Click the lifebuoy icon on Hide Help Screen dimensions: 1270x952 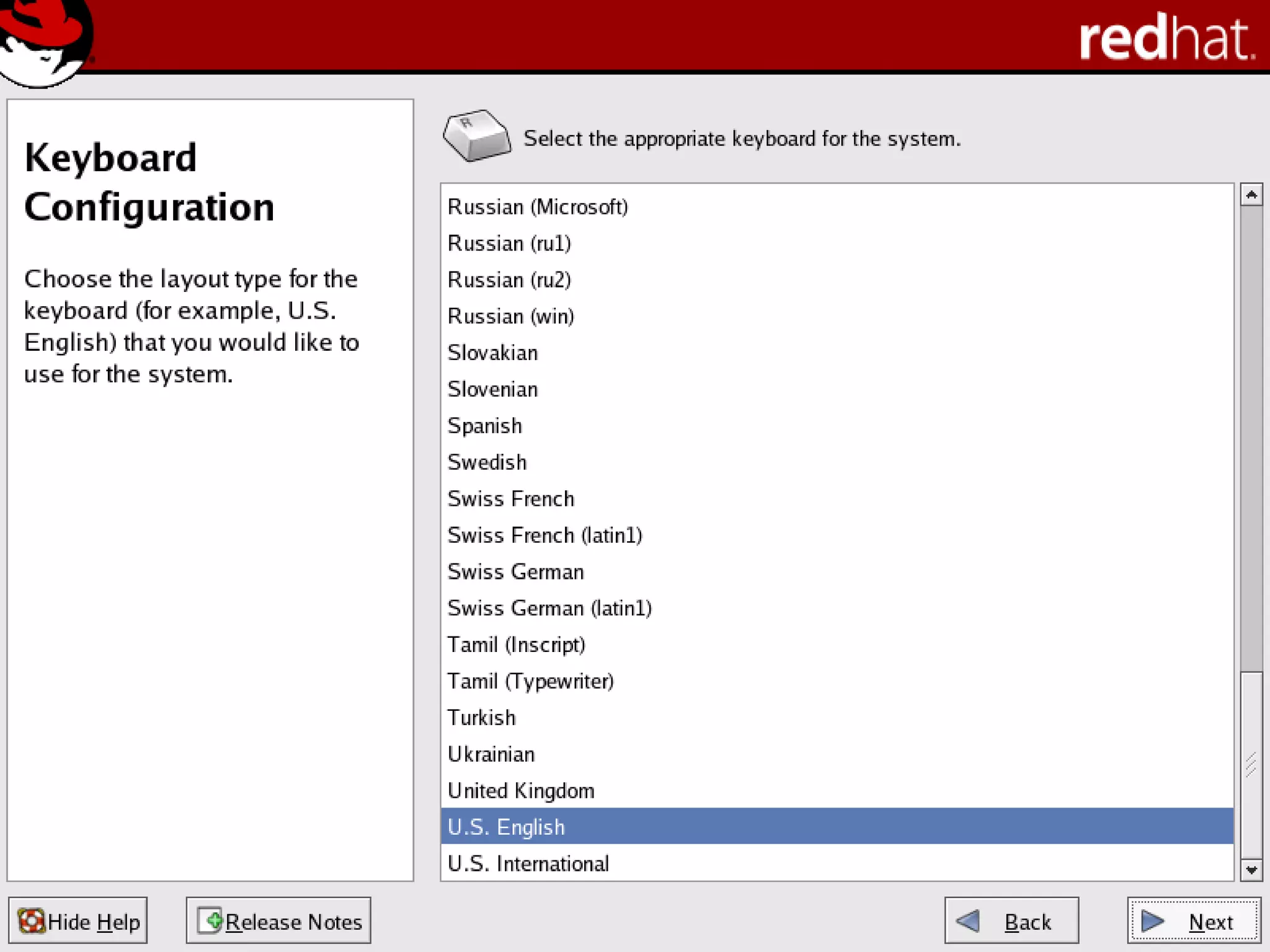[32, 921]
